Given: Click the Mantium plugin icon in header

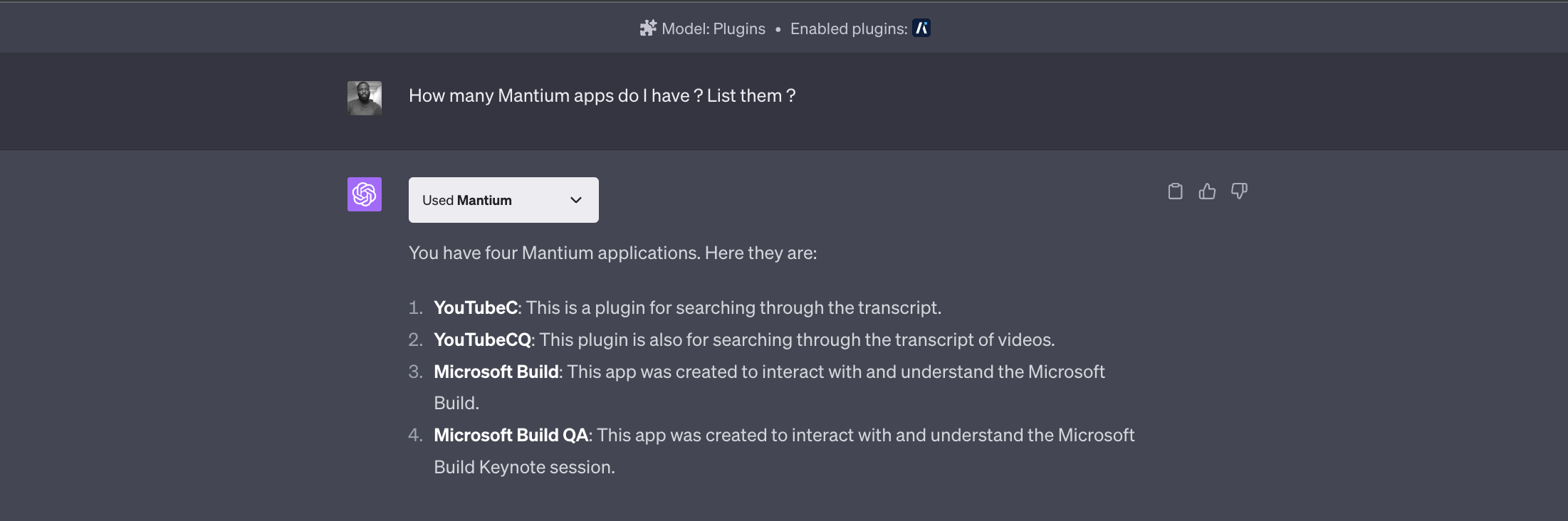Looking at the screenshot, I should click(x=921, y=28).
